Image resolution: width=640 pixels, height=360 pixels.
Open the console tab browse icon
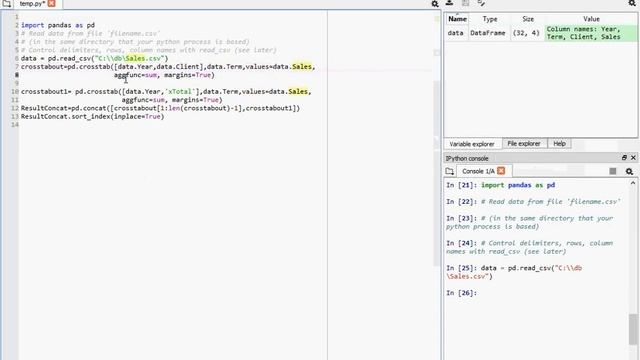pos(449,171)
